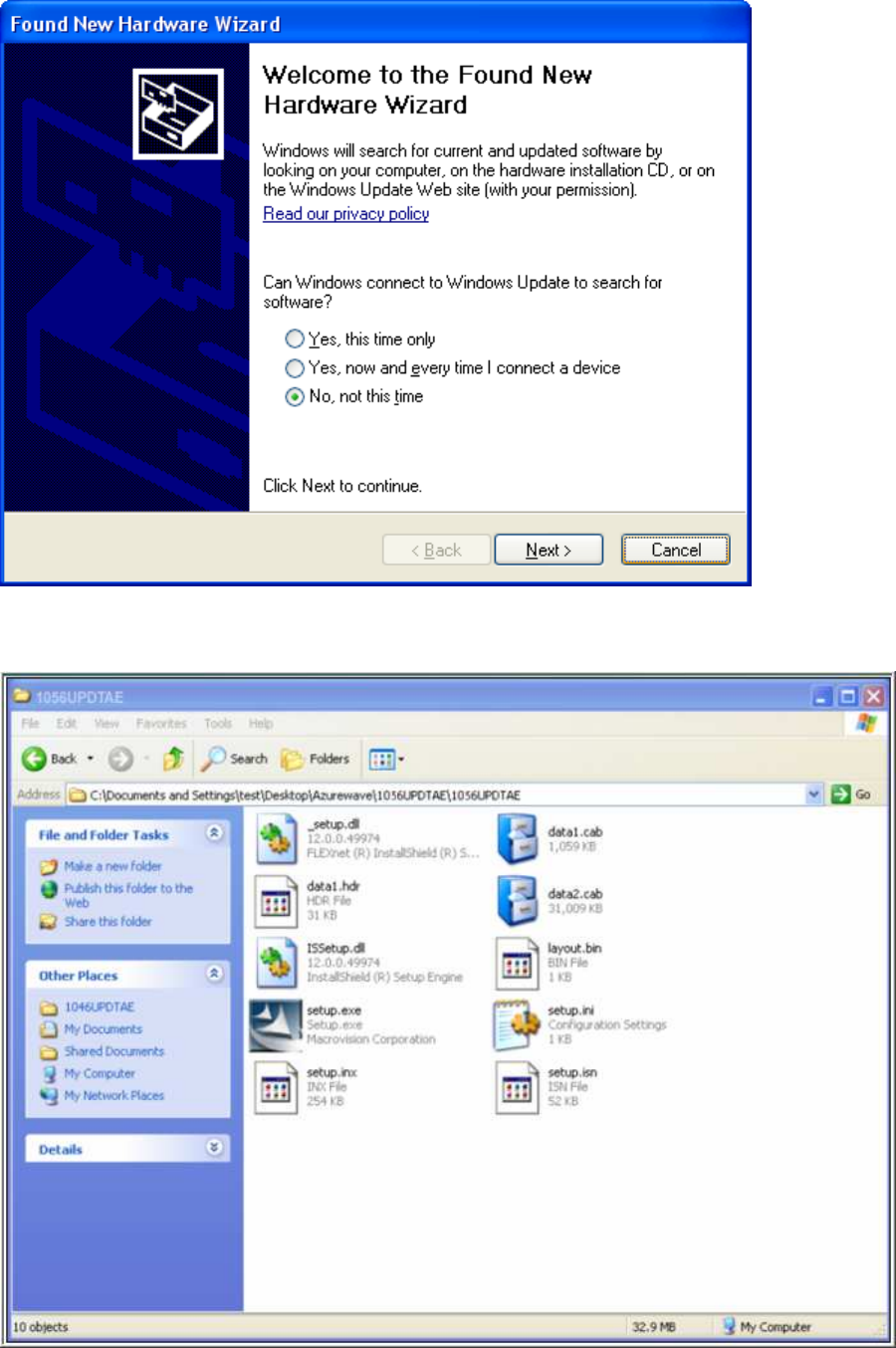This screenshot has width=896, height=1348.
Task: Select the data1.cab file icon
Action: pos(518,838)
